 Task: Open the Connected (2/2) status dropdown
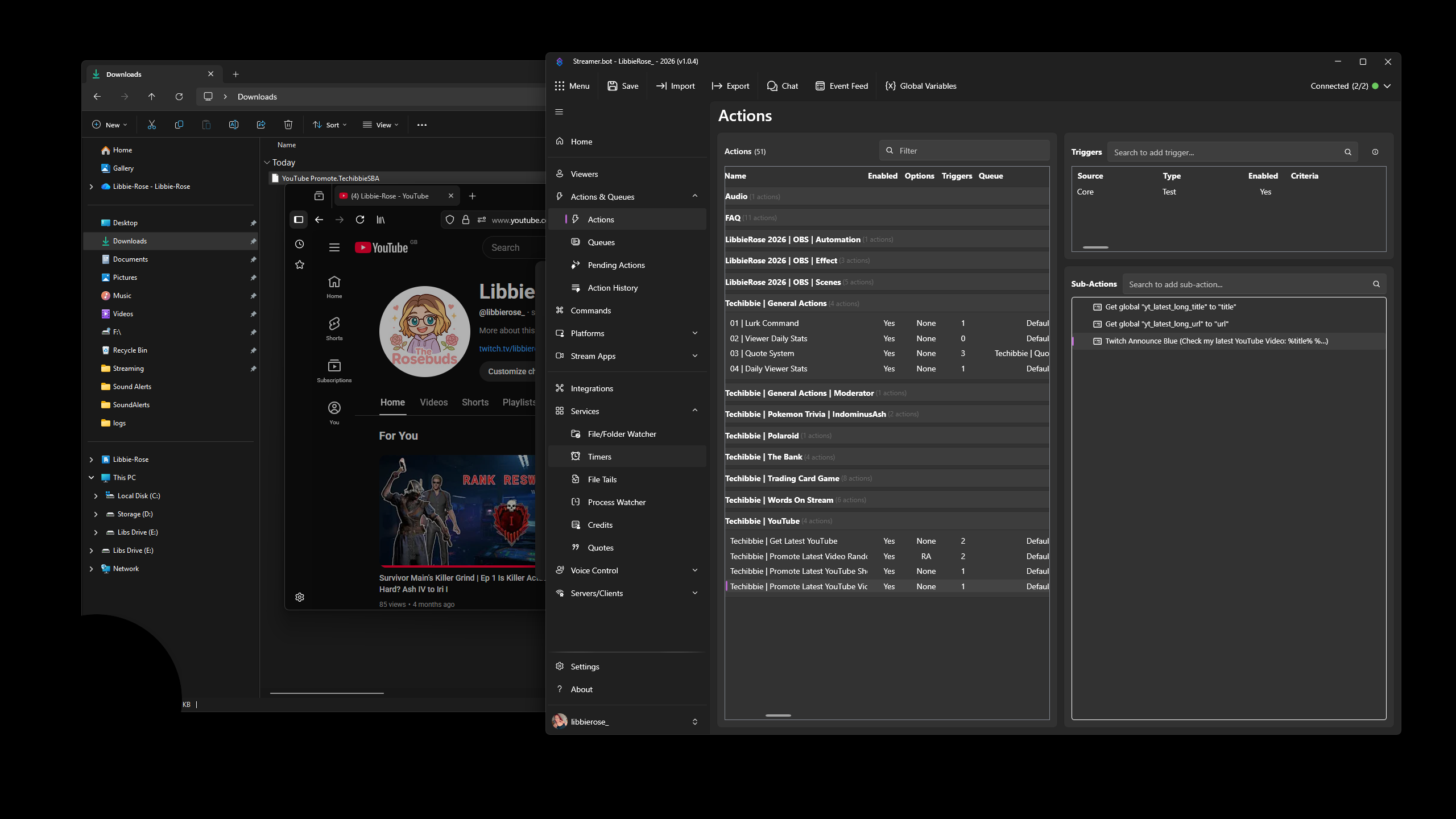1350,86
